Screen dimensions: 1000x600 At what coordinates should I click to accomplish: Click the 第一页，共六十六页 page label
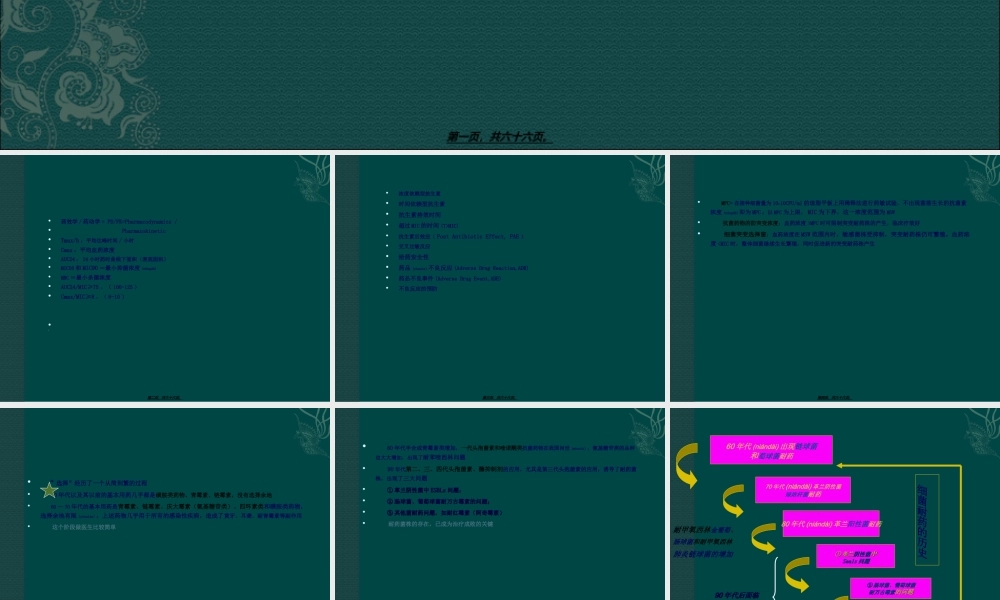[x=500, y=138]
